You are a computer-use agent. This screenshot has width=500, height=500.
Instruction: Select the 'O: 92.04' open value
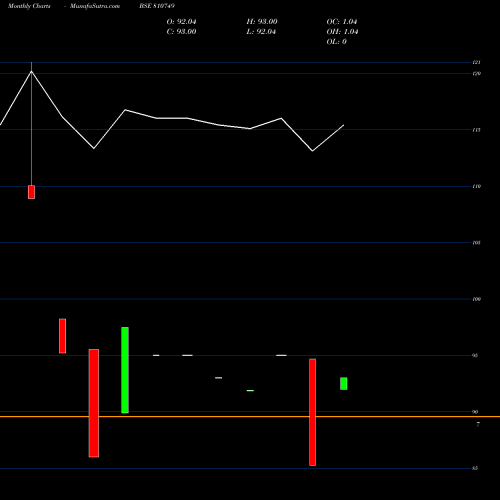point(181,22)
